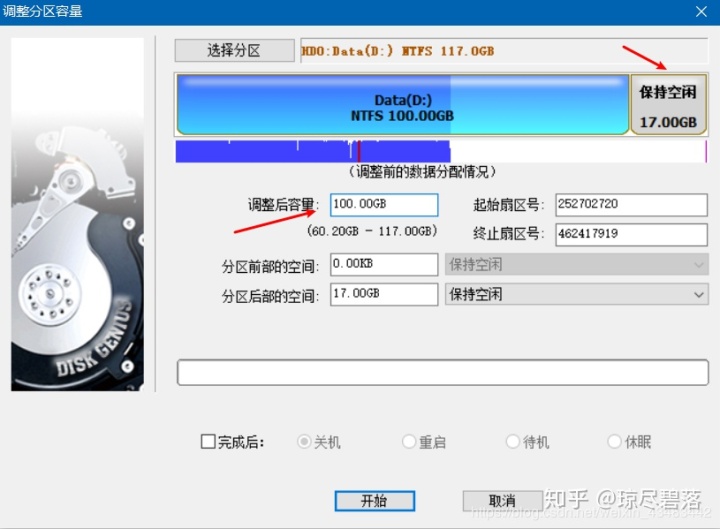This screenshot has height=529, width=720.
Task: Click the 选择分区 button
Action: pyautogui.click(x=234, y=51)
